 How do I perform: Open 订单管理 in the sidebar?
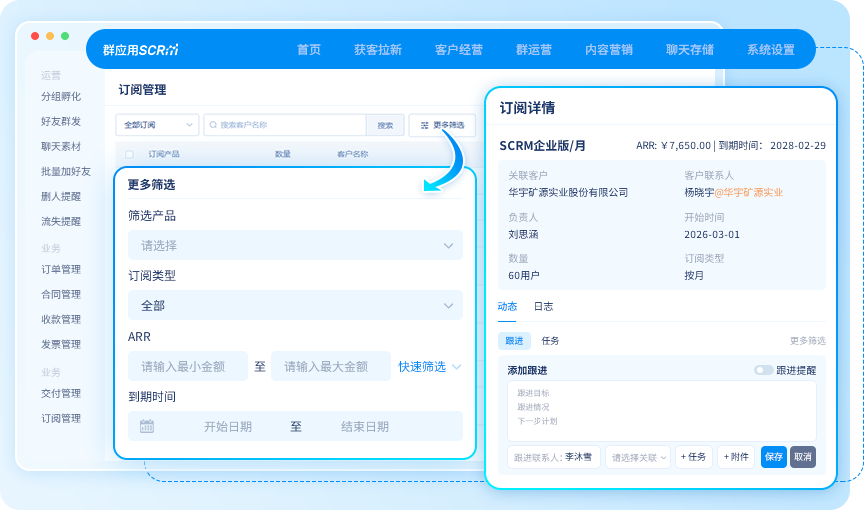pyautogui.click(x=61, y=269)
